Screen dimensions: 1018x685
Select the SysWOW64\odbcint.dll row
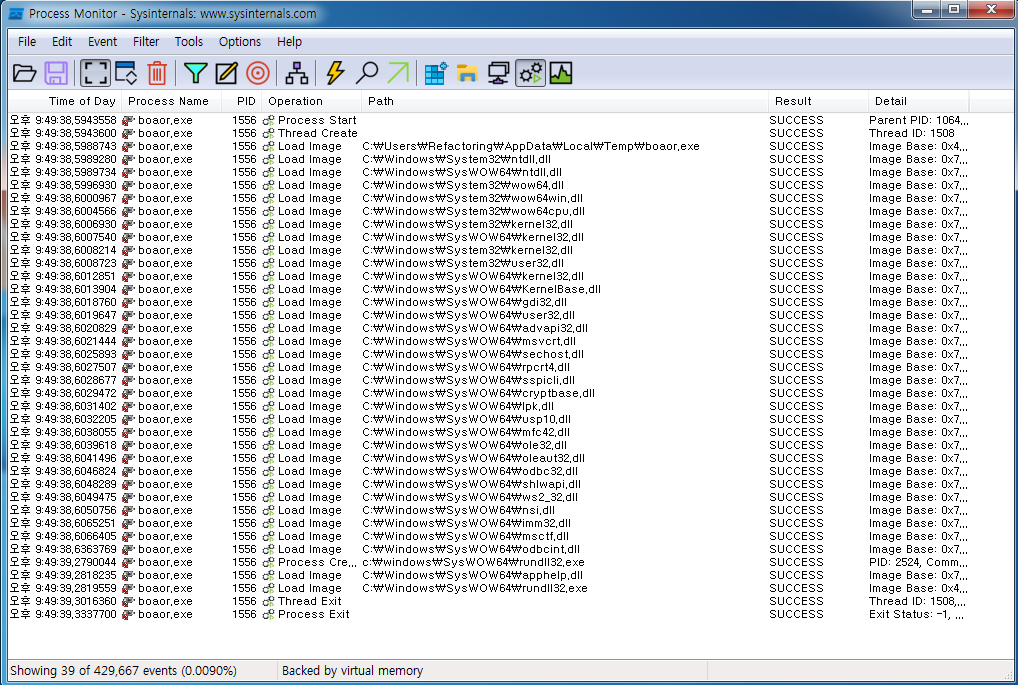click(x=489, y=549)
